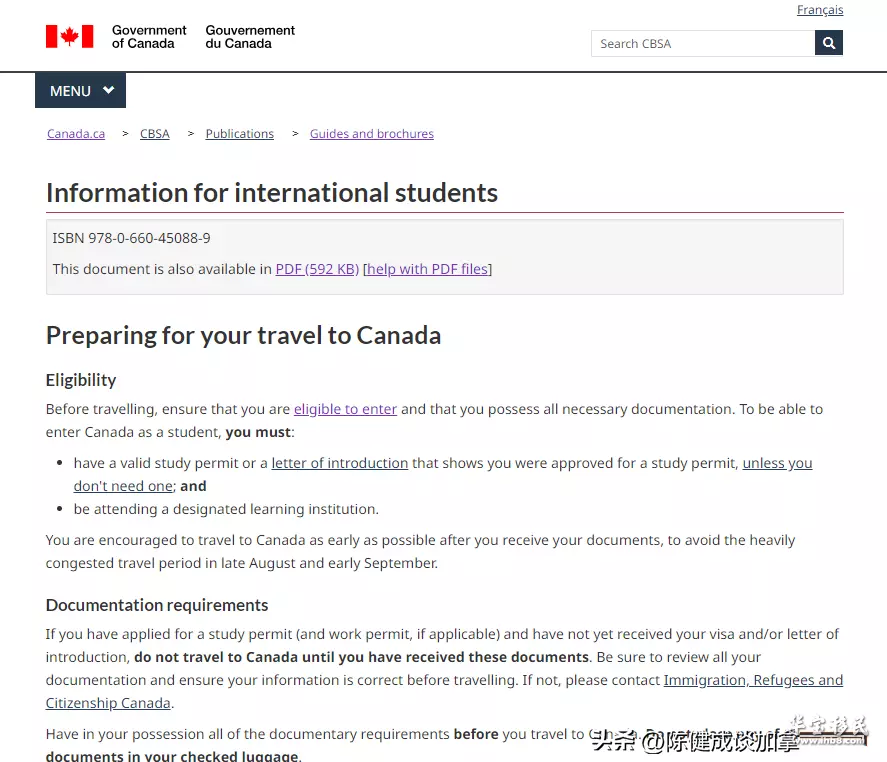Open the Publications breadcrumb link

[x=239, y=134]
